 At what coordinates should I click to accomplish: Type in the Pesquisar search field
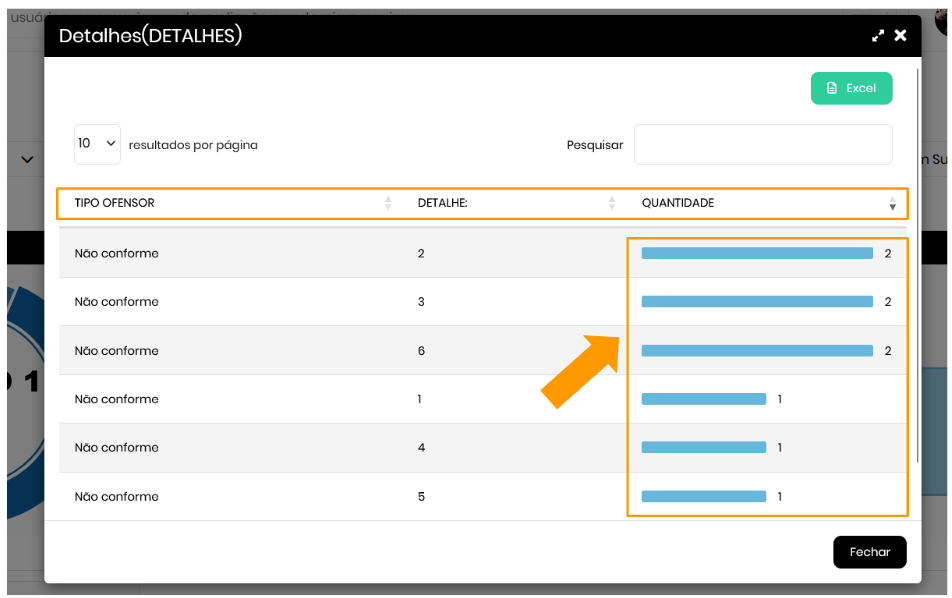tap(762, 145)
